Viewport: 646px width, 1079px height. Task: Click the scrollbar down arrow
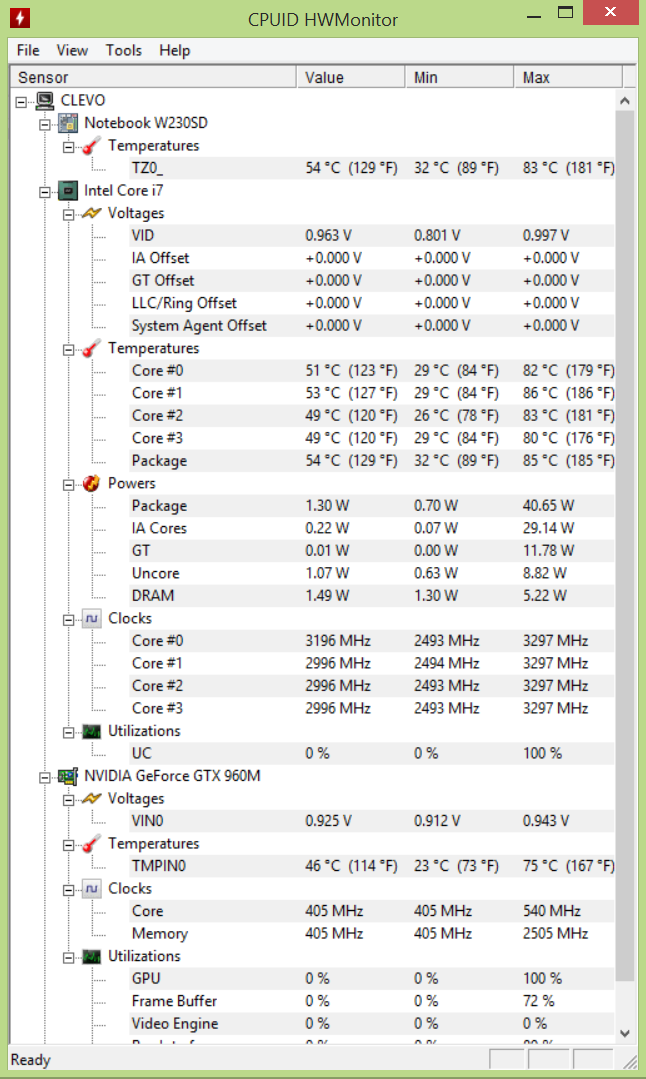pos(625,1033)
